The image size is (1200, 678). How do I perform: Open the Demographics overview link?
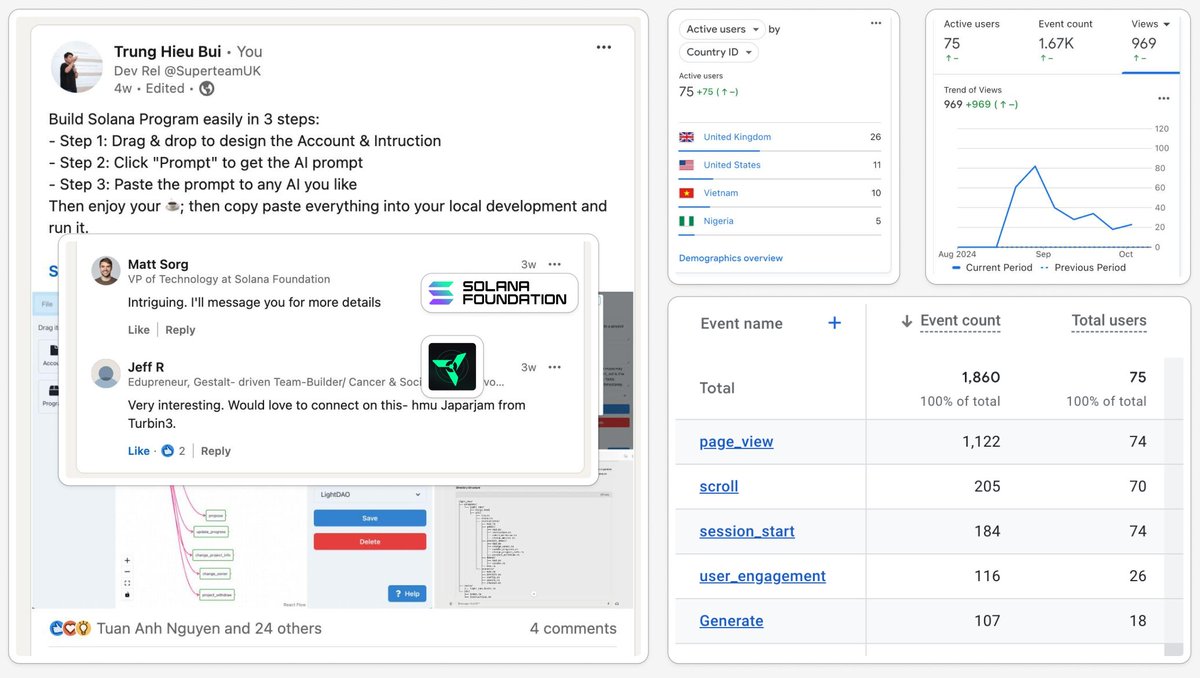point(731,258)
